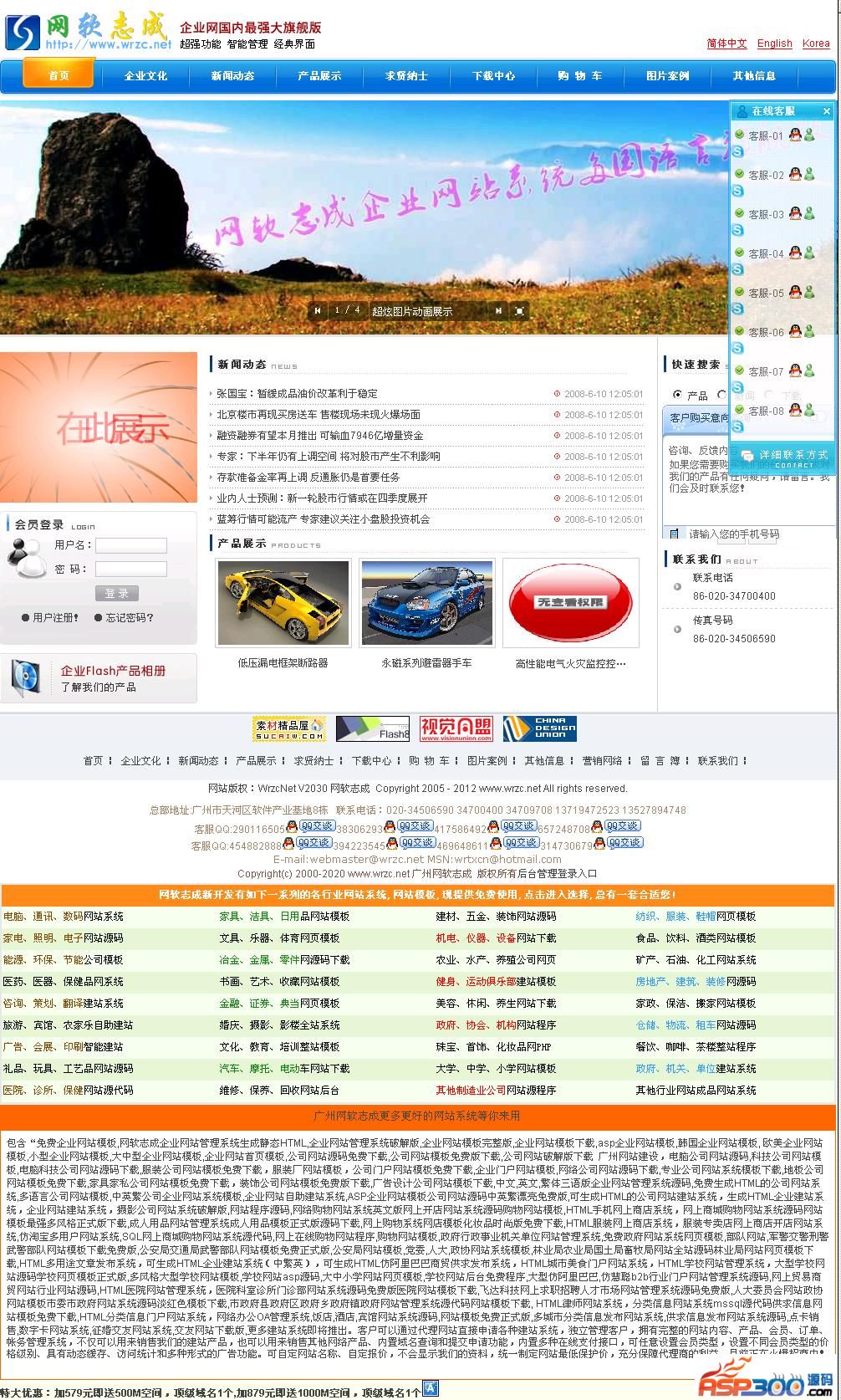Open footer link 联系我们
The width and height of the screenshot is (841, 1400).
(718, 761)
